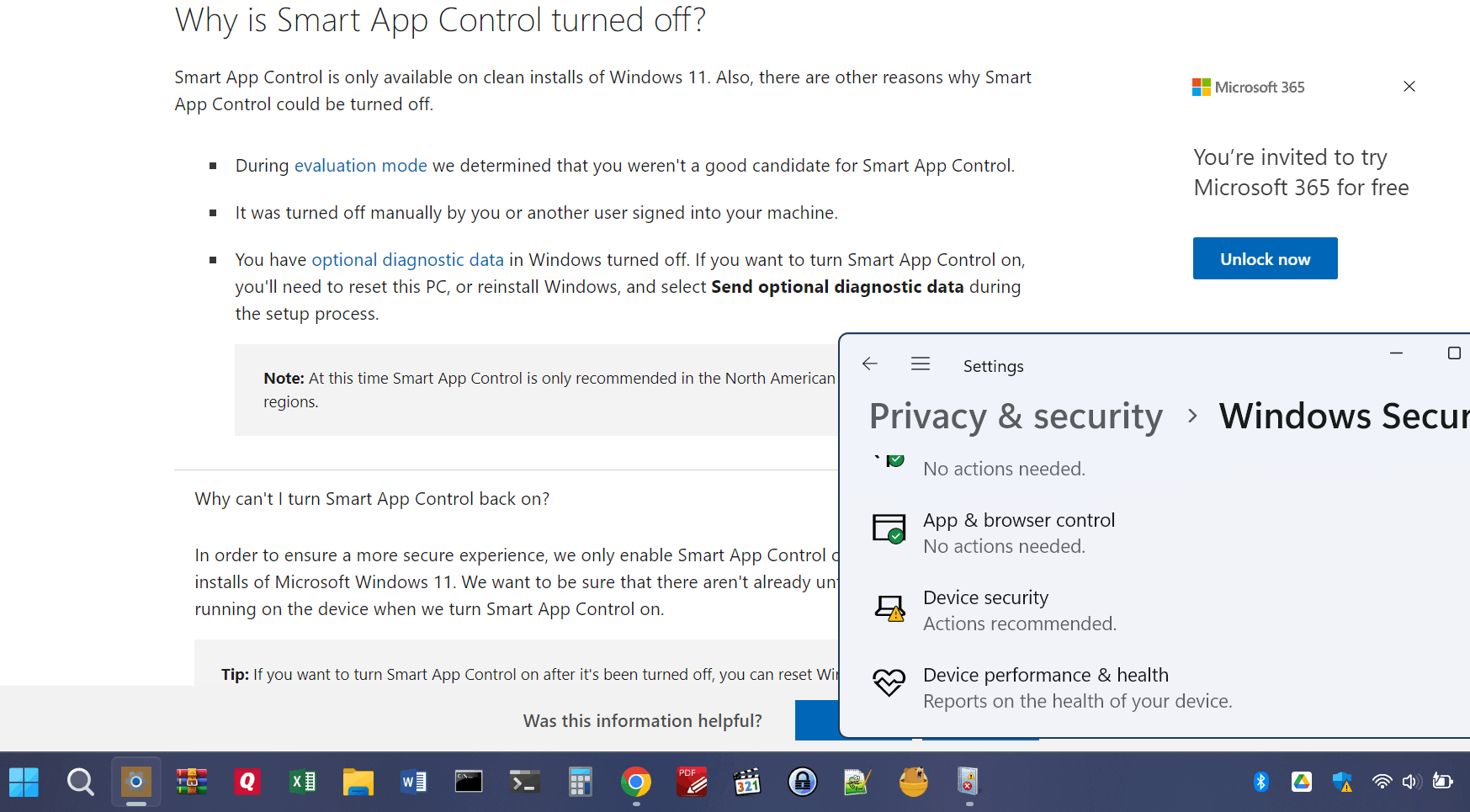Open Settings hamburger navigation menu

point(921,364)
